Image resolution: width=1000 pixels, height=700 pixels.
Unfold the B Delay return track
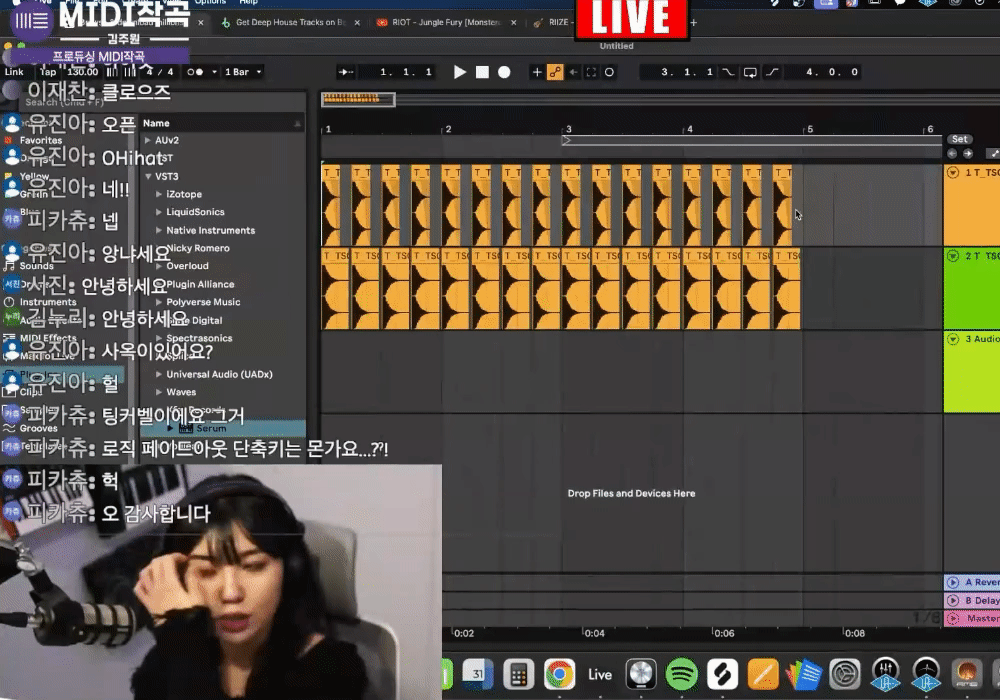point(953,601)
